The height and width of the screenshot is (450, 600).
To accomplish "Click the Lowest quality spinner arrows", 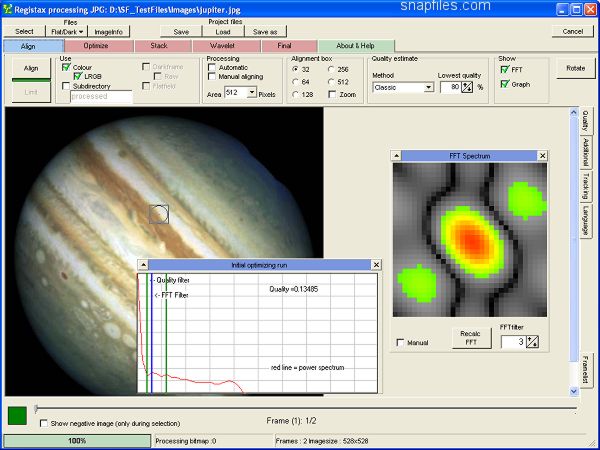I will click(x=466, y=87).
